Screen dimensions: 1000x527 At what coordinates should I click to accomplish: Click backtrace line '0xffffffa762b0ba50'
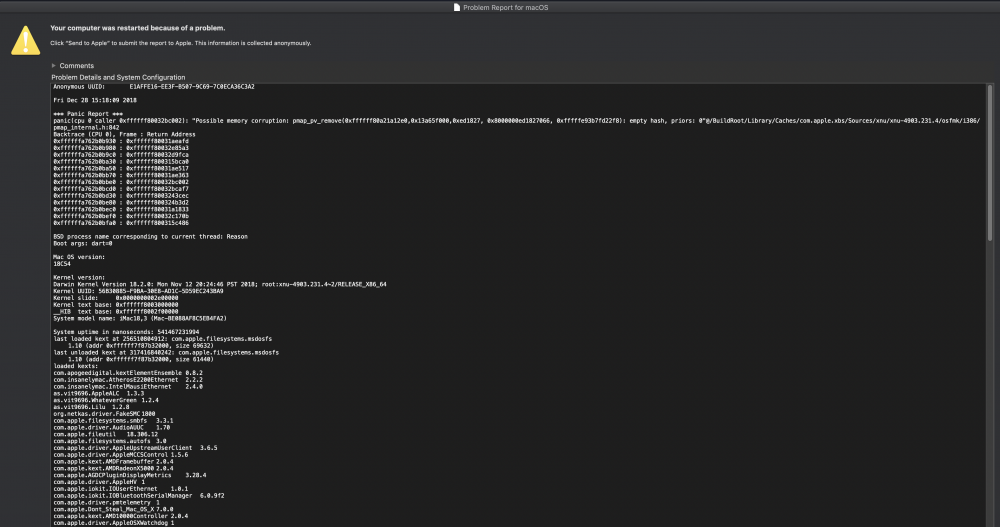[x=121, y=169]
